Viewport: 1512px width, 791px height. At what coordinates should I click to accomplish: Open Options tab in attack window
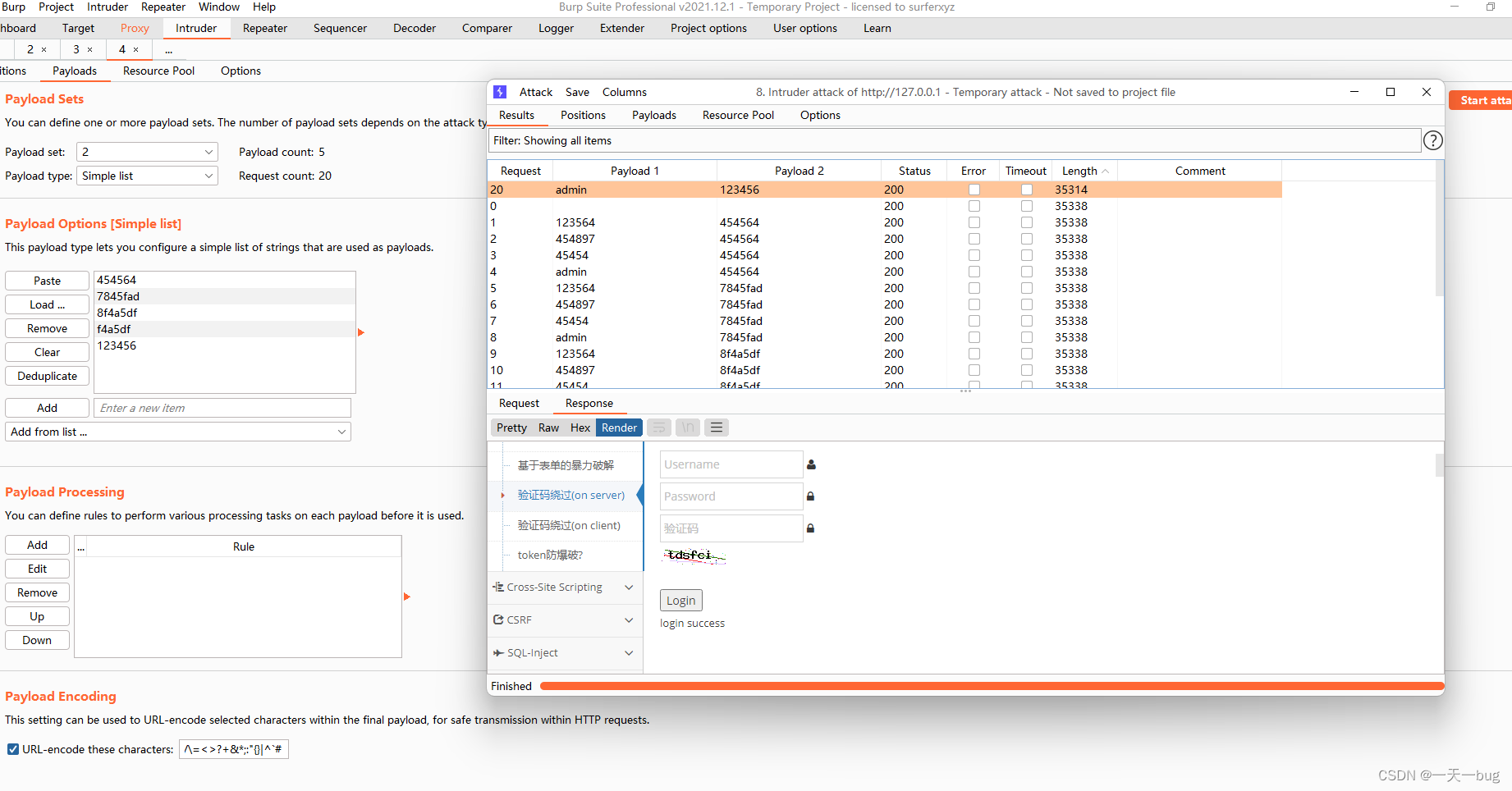tap(820, 115)
